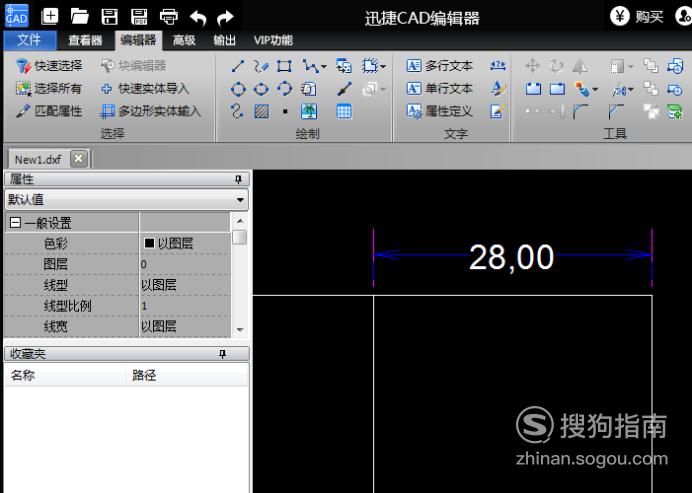Open the paint-brush tool dropdown arrow
The height and width of the screenshot is (493, 692).
(595, 90)
